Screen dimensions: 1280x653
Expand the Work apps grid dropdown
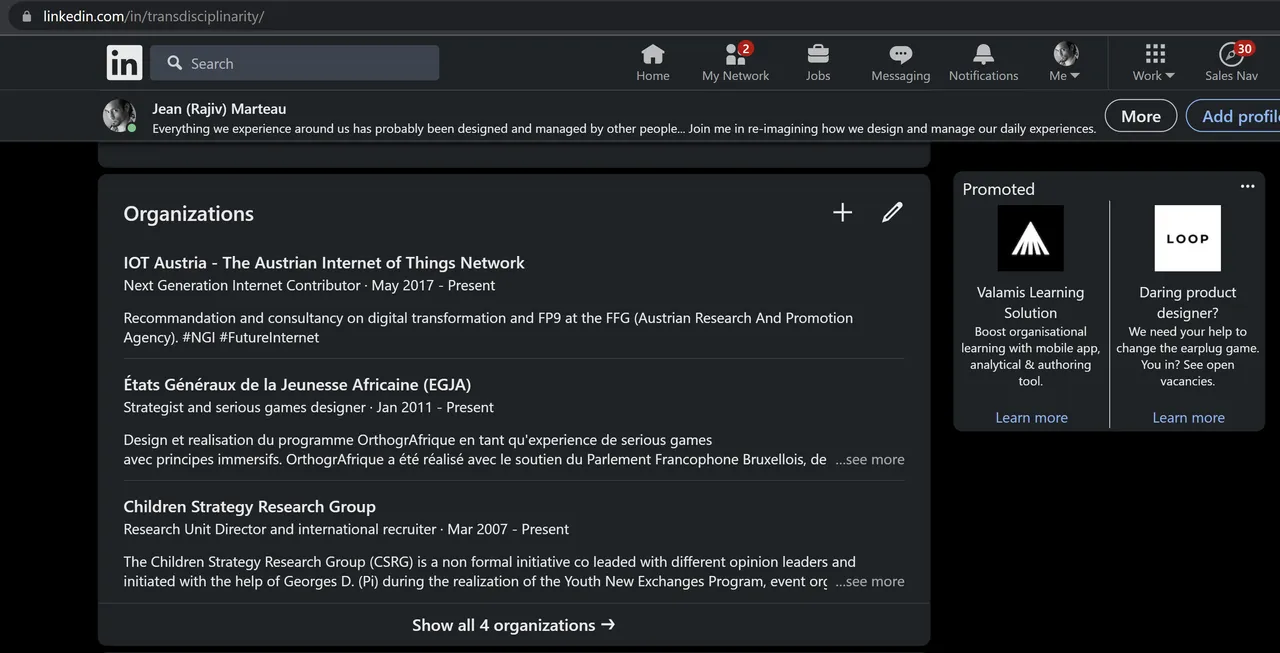click(x=1154, y=63)
